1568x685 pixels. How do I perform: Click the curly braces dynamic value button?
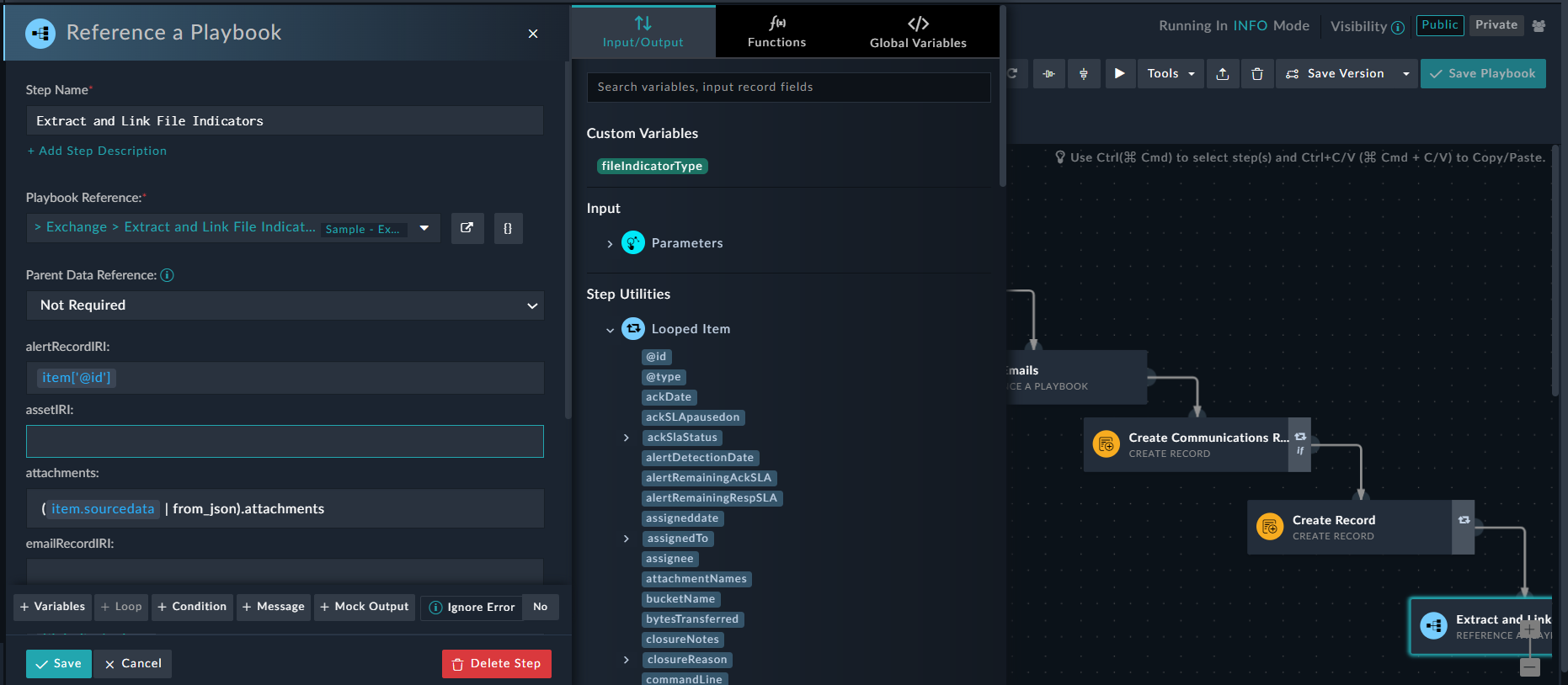coord(508,228)
